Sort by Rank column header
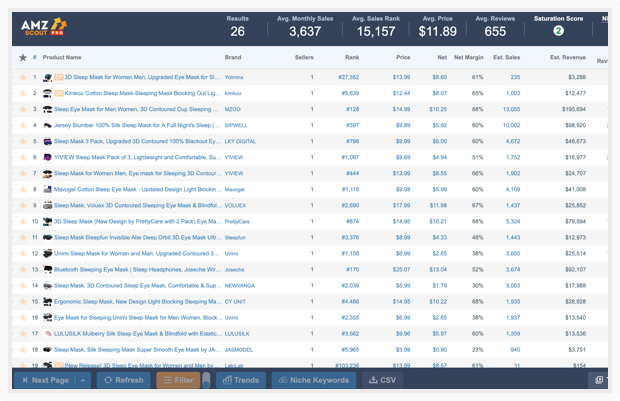This screenshot has height=401, width=620. [x=352, y=57]
